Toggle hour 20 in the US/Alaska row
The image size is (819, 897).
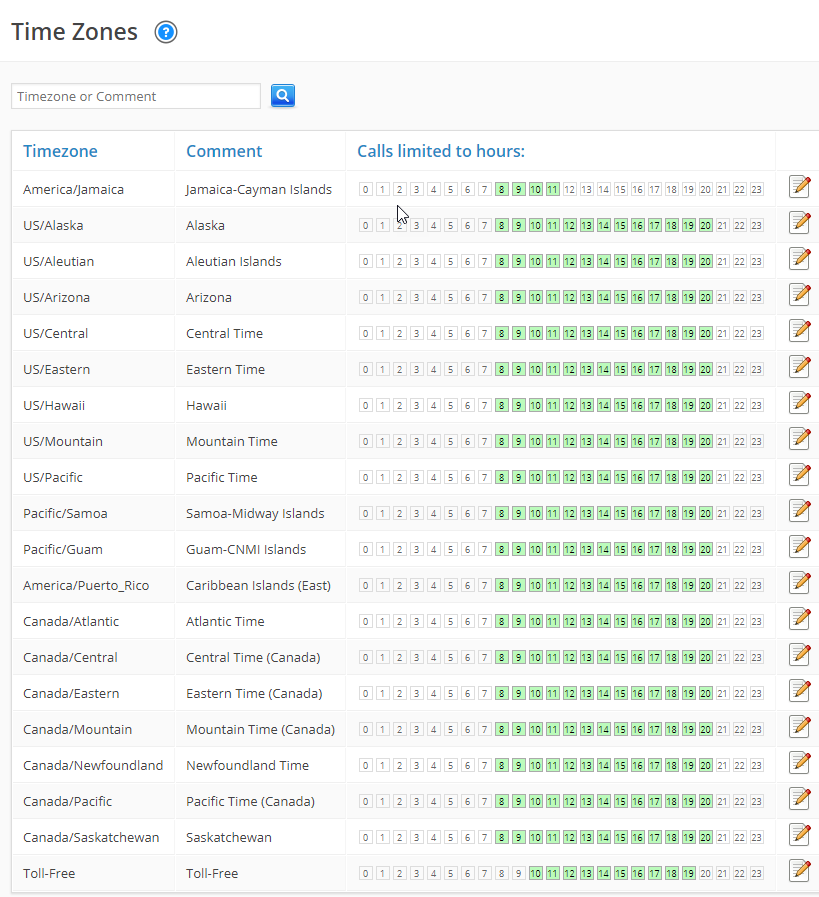pos(706,225)
